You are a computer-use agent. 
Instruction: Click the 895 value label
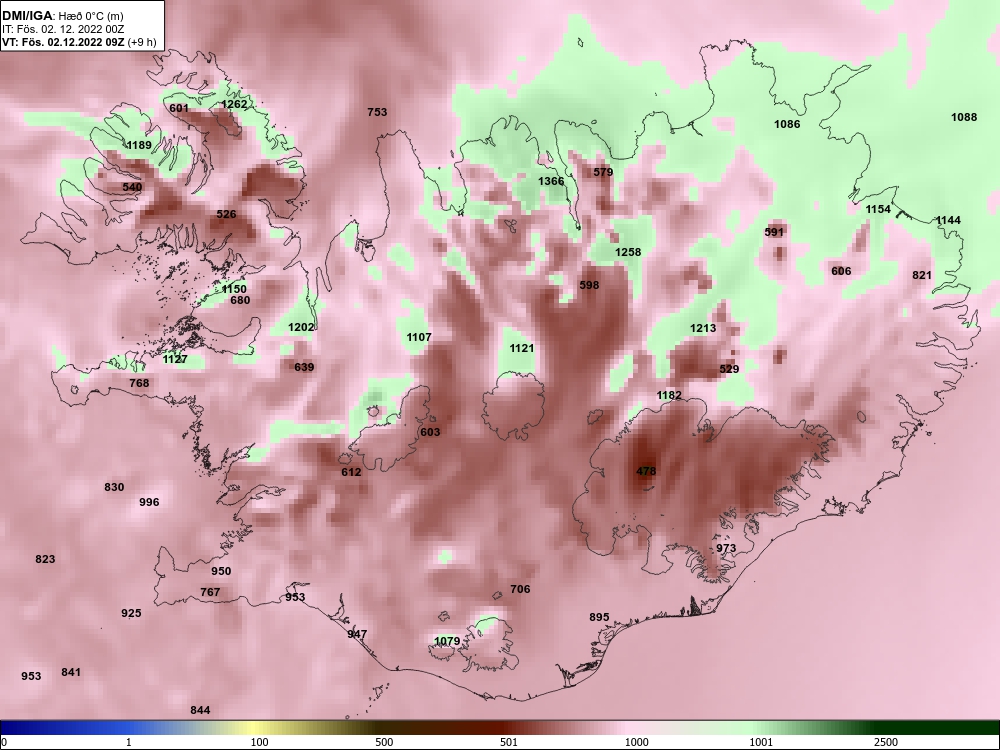coord(599,617)
